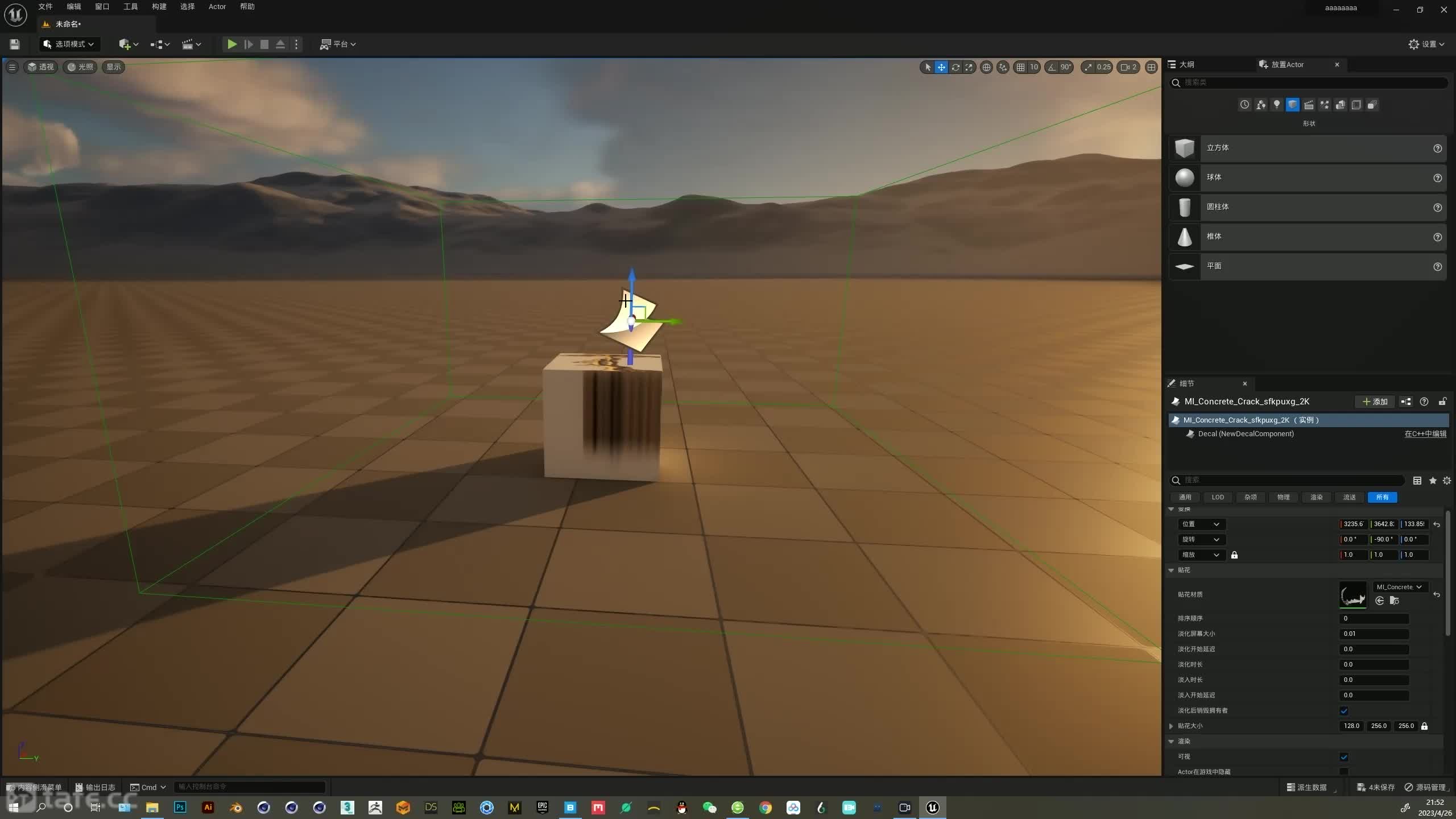
Task: Click 立方体 cube shape entry
Action: coord(1308,148)
